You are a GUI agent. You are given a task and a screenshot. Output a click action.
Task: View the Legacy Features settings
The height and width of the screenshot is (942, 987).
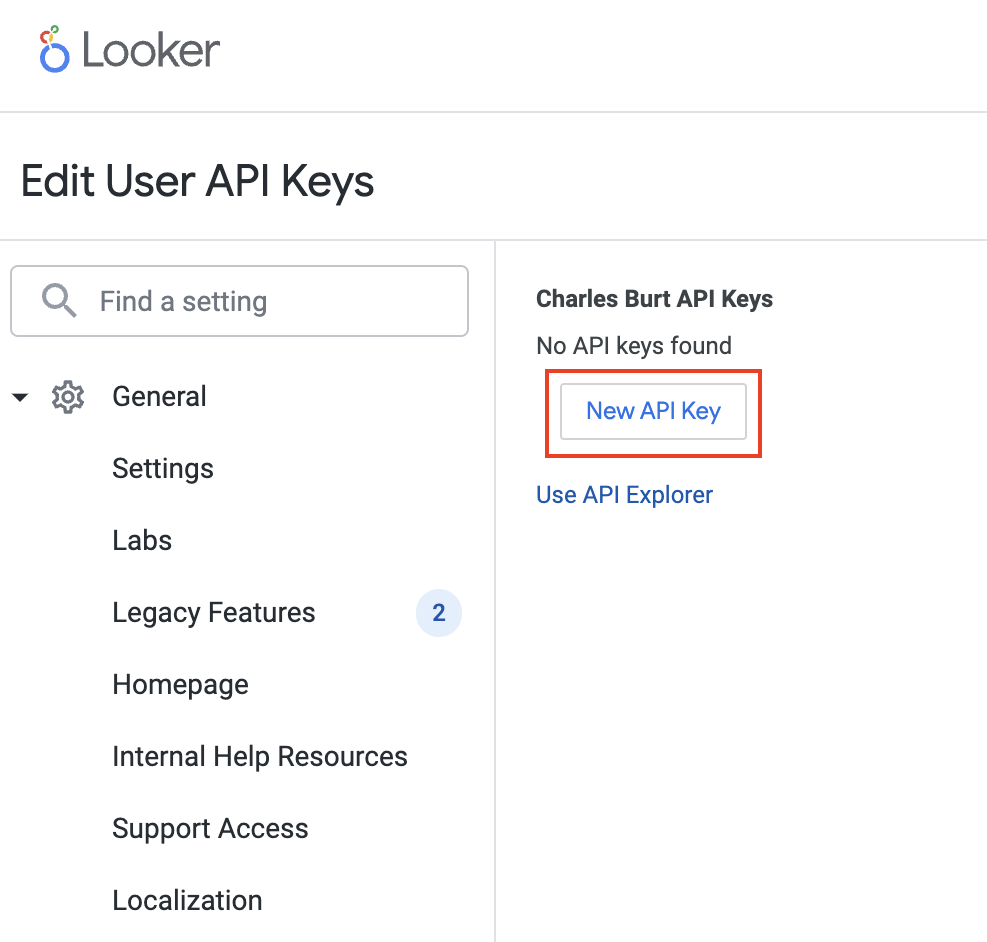point(213,613)
